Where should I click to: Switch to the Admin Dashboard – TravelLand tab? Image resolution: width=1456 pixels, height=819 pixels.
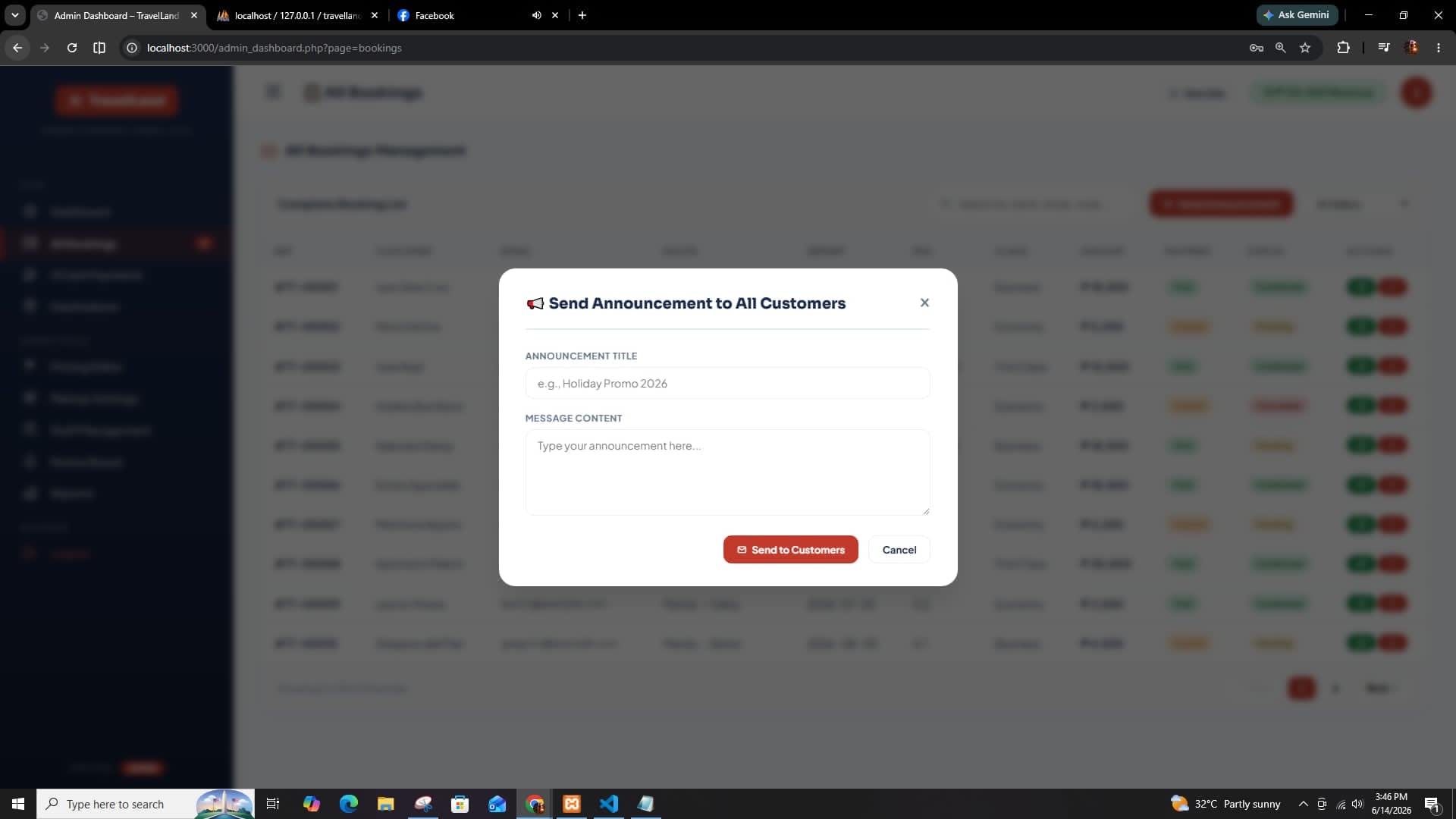pos(116,15)
